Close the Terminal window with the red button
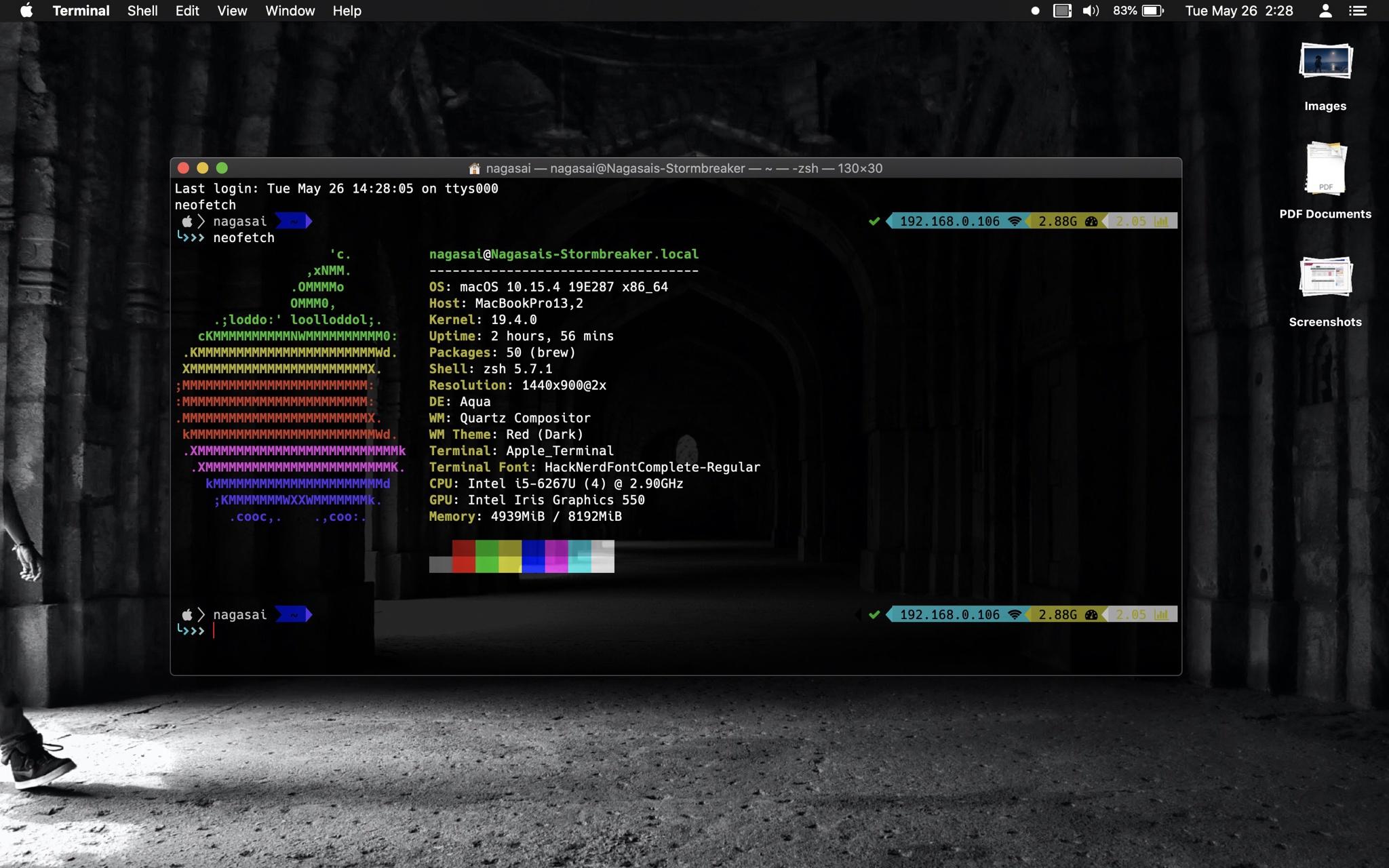Image resolution: width=1389 pixels, height=868 pixels. click(x=183, y=167)
